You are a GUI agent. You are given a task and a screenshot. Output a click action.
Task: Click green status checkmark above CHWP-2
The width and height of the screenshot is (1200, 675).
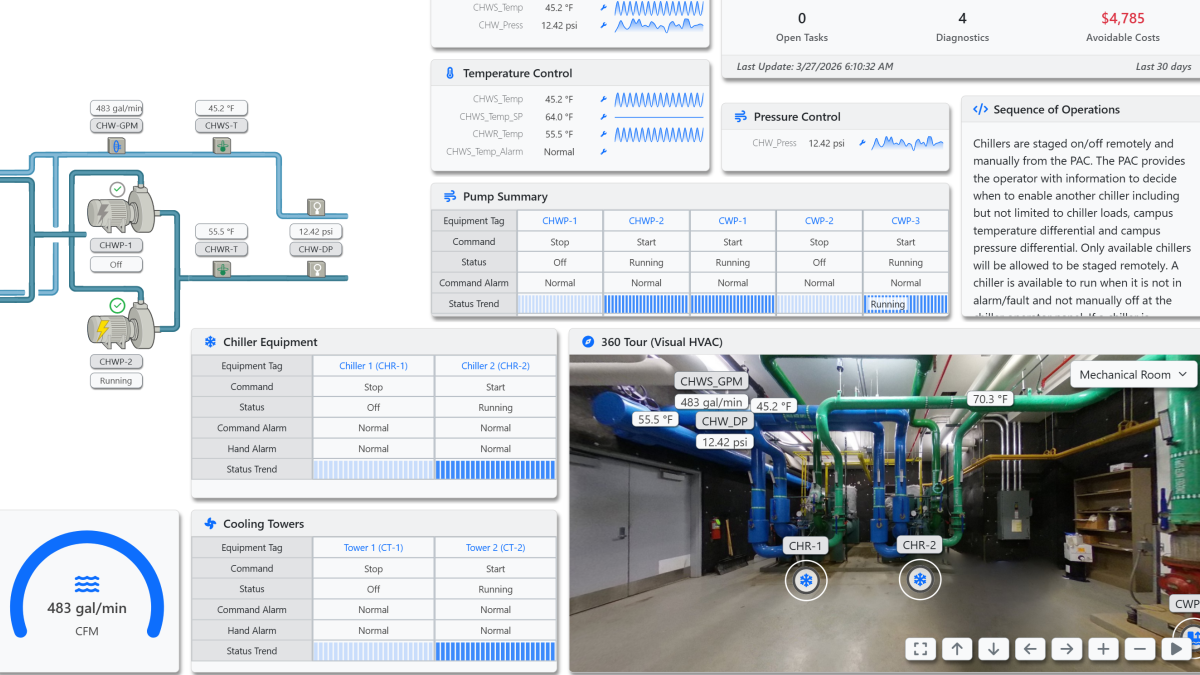click(117, 305)
